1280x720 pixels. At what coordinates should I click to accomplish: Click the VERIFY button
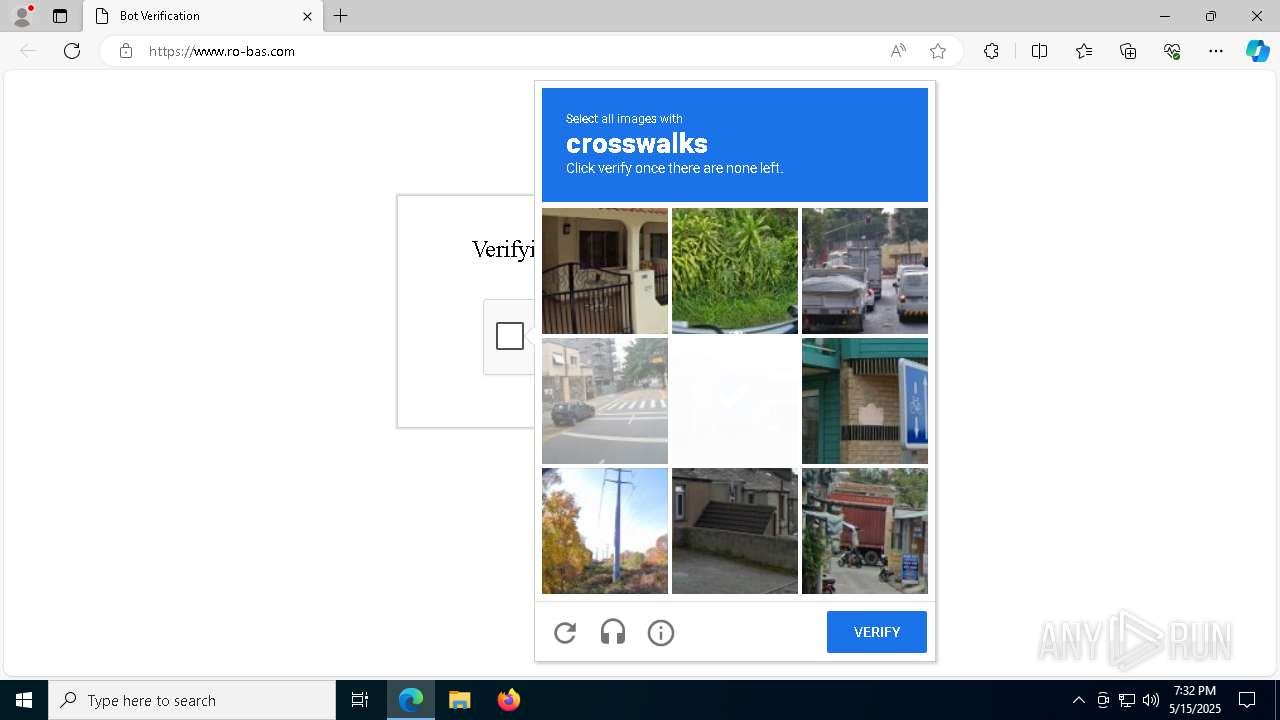pos(877,632)
